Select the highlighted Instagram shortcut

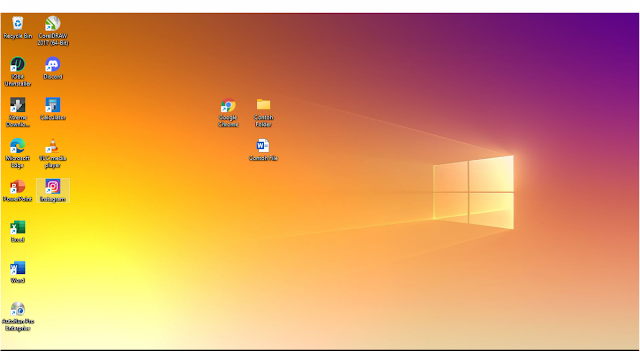tap(53, 191)
